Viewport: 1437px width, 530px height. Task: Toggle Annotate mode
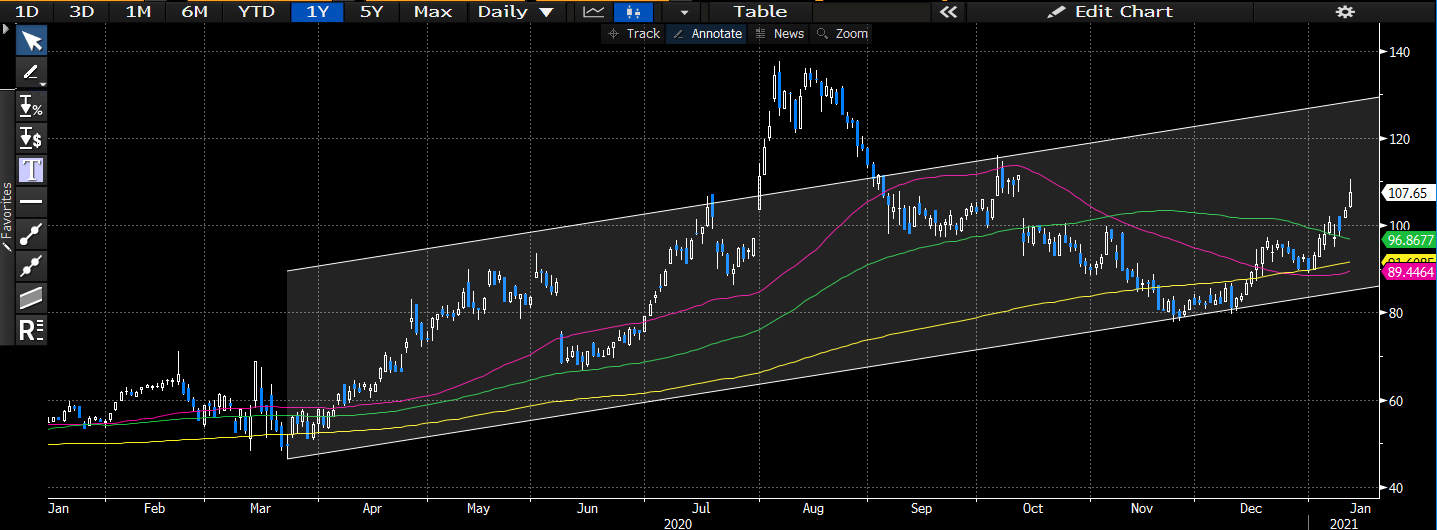click(706, 34)
